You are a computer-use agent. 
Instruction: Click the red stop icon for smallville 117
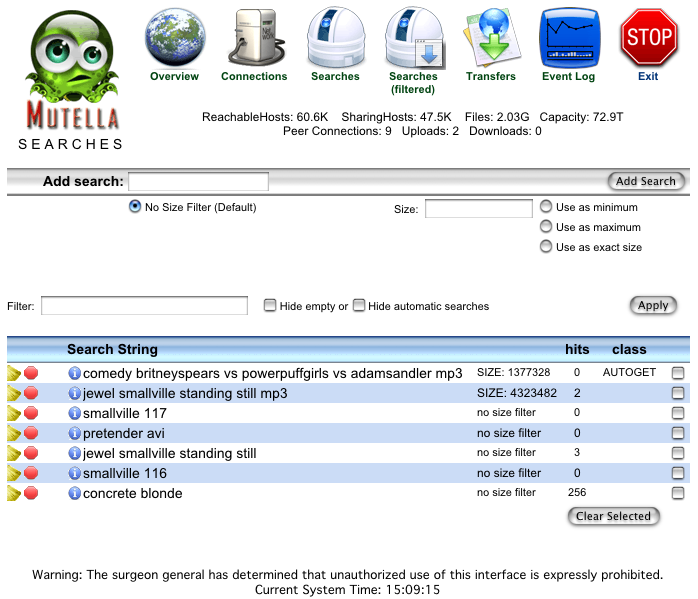(x=31, y=413)
